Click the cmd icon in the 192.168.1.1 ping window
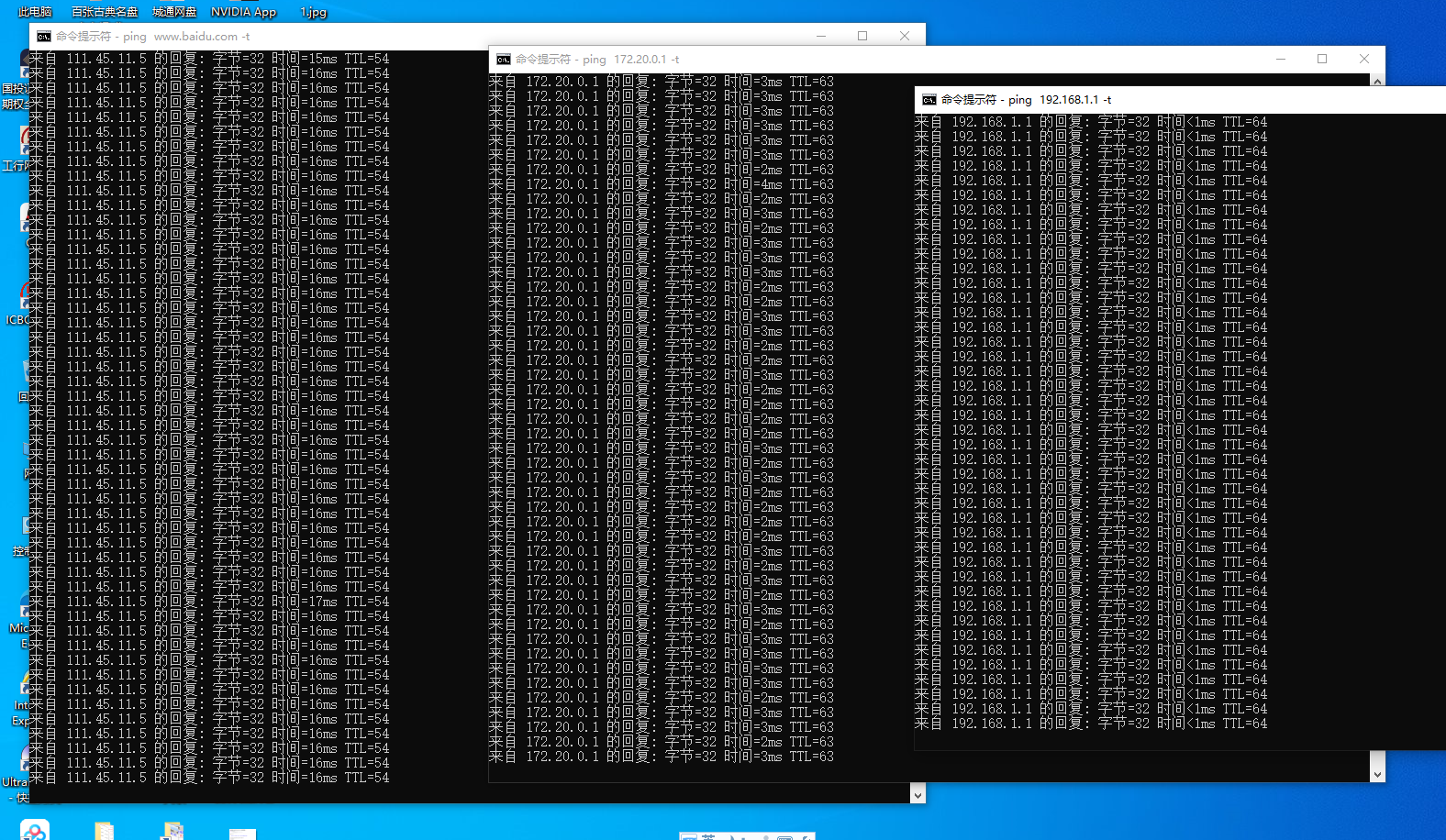Screen dimensions: 1446x840 [x=929, y=100]
